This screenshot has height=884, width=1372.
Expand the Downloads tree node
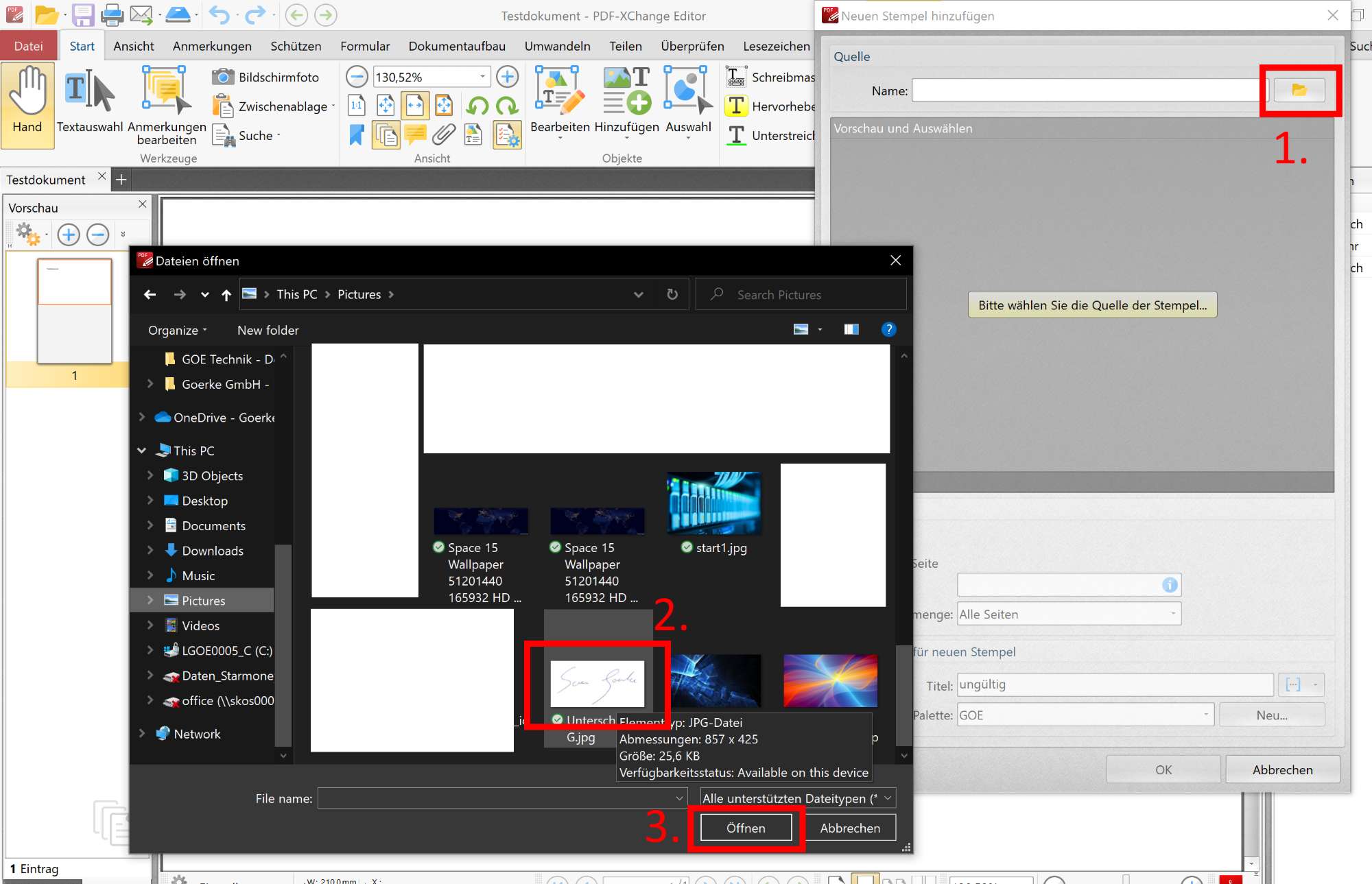tap(150, 550)
